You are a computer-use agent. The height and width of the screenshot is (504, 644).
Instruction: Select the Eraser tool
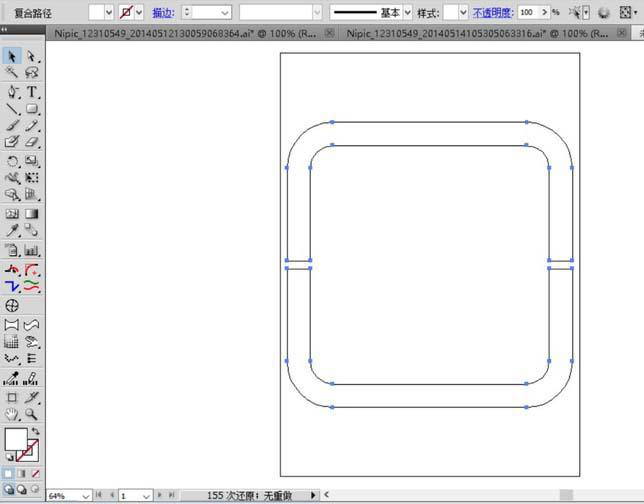32,142
